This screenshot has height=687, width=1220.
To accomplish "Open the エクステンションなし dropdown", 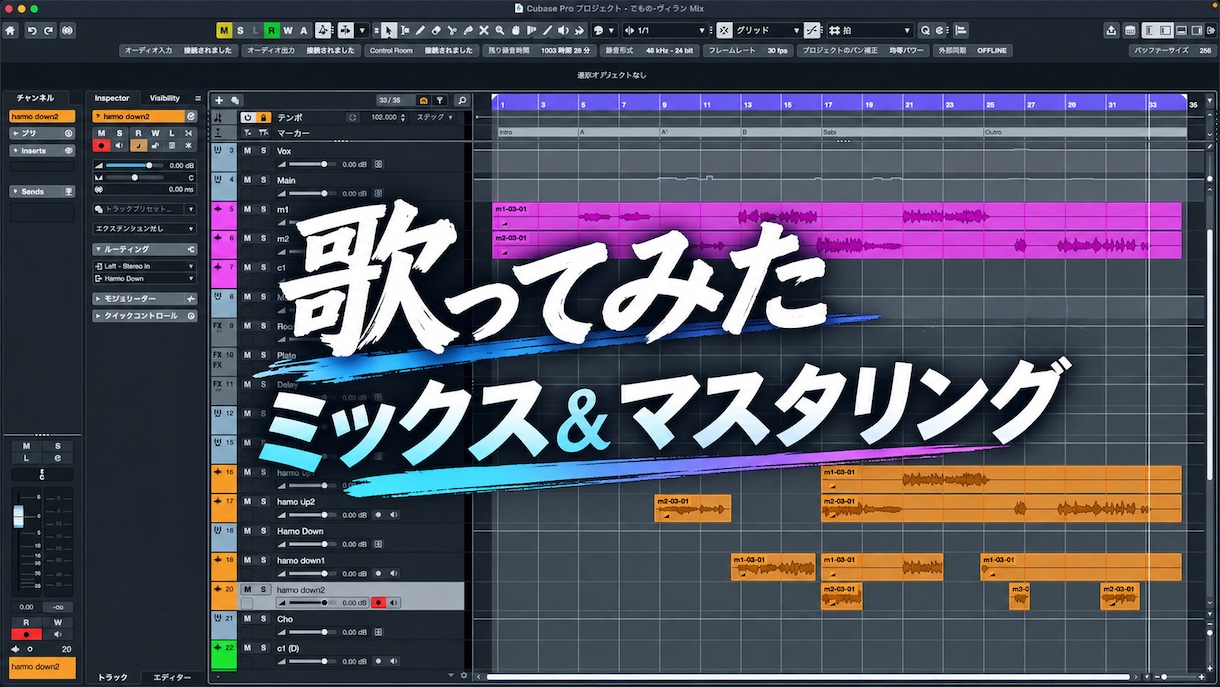I will coord(144,228).
